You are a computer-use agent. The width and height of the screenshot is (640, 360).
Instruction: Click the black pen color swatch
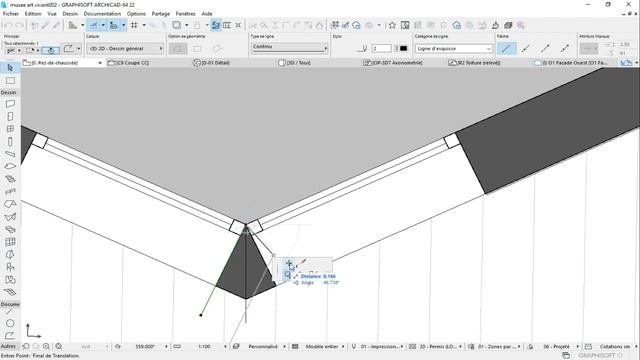click(x=403, y=49)
